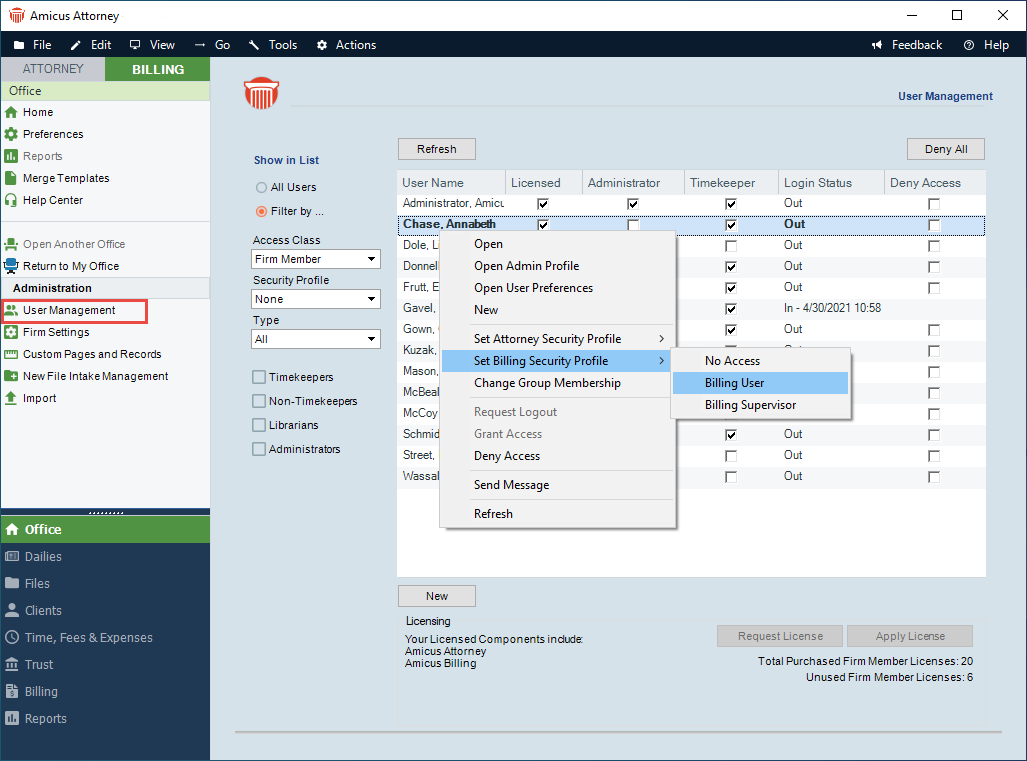Click the Help Center headset icon
The height and width of the screenshot is (761, 1027).
(11, 200)
